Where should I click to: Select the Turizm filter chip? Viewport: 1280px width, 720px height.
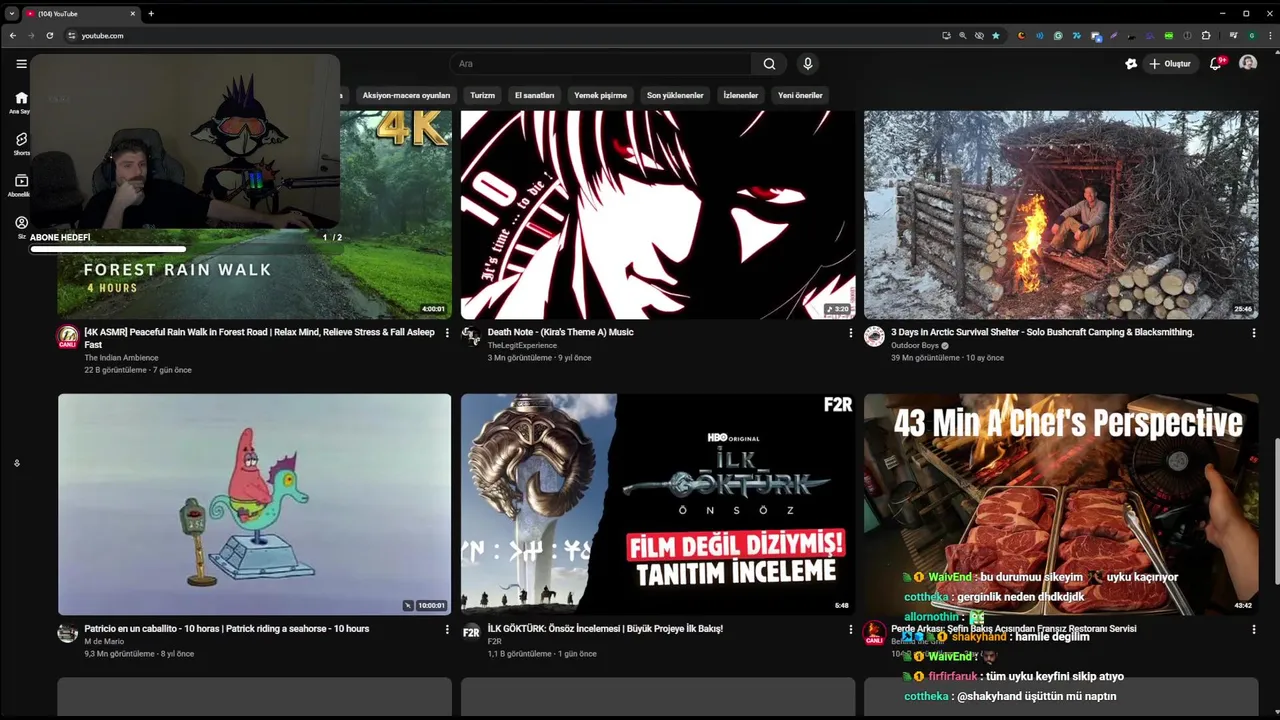(x=483, y=95)
